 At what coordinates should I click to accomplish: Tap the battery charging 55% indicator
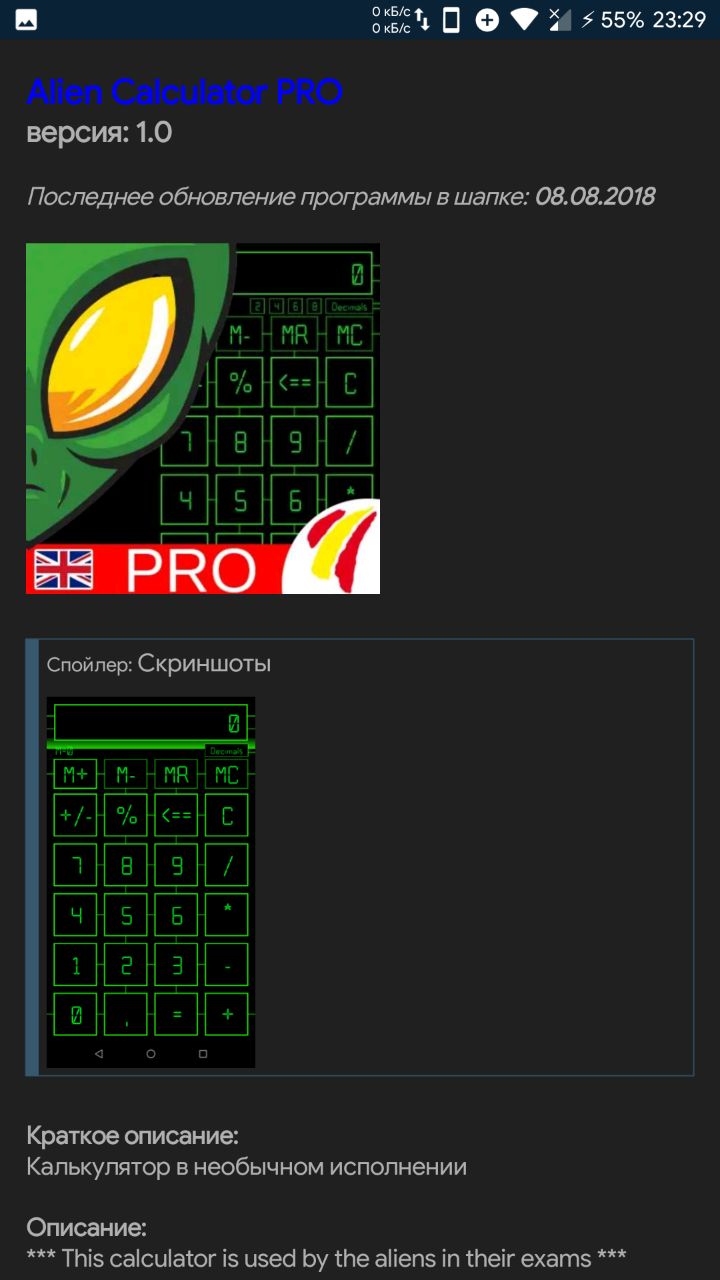click(x=612, y=20)
